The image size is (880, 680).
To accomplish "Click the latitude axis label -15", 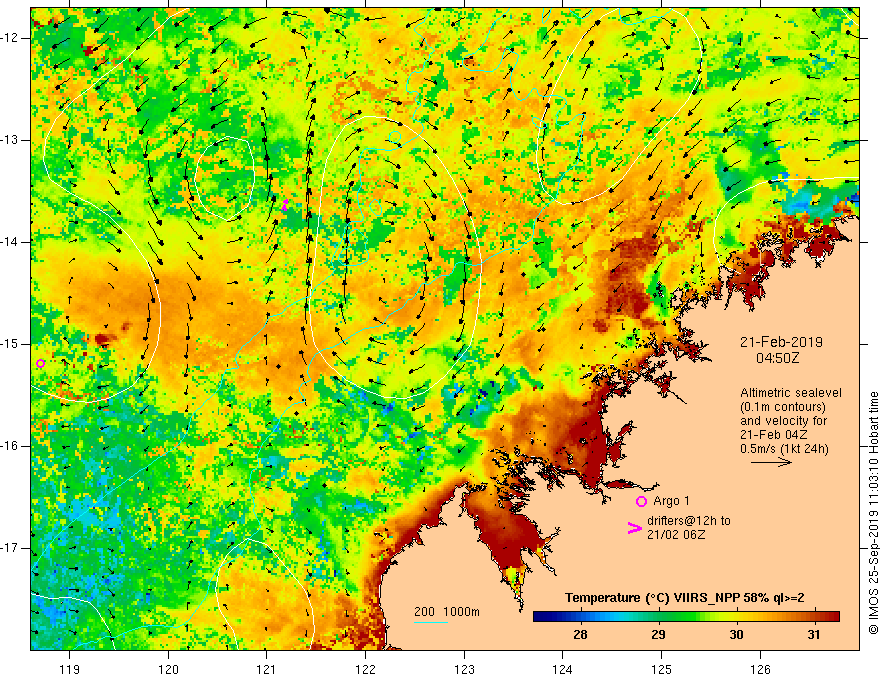I will click(11, 344).
